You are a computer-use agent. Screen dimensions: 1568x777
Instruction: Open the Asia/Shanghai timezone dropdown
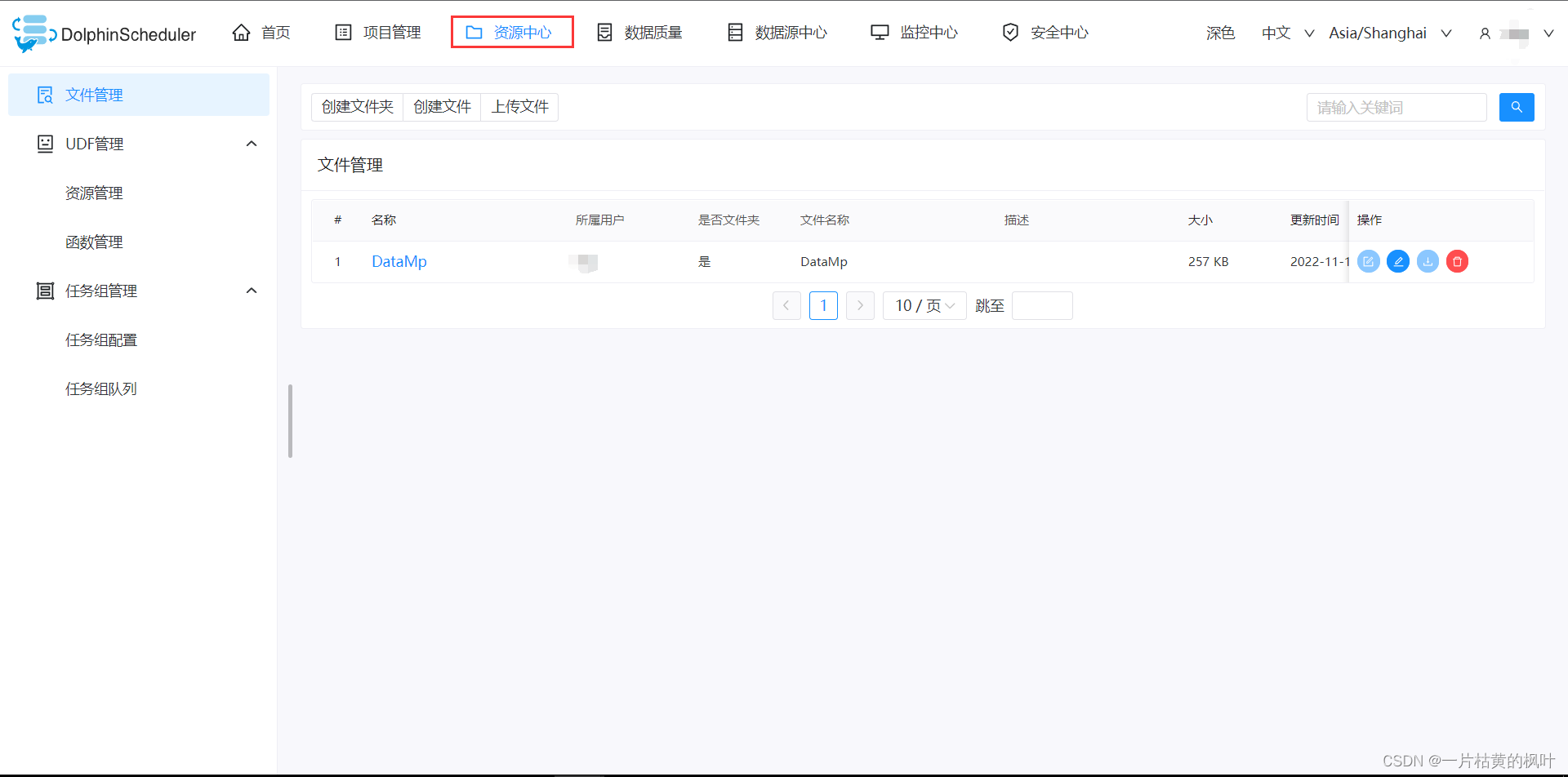pos(1390,33)
